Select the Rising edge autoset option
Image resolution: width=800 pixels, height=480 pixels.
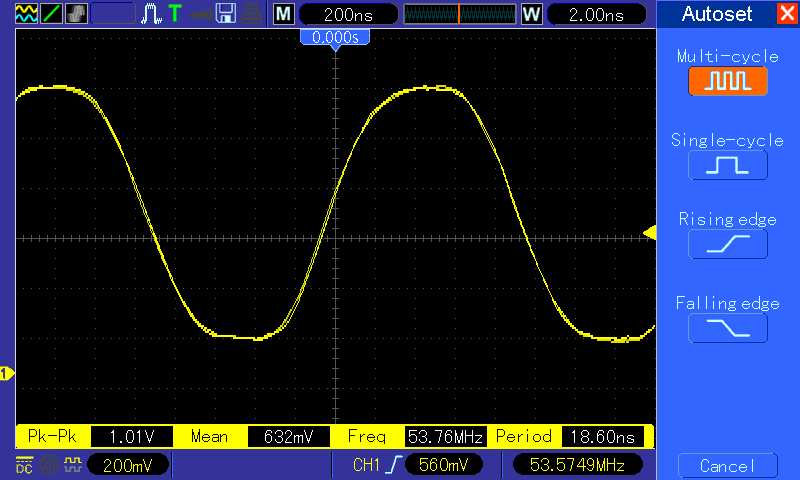pyautogui.click(x=728, y=244)
